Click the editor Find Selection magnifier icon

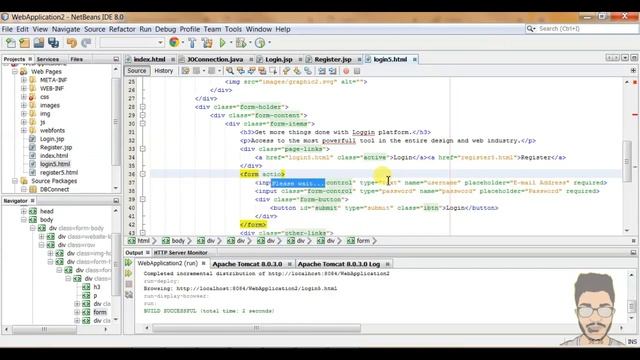tap(230, 71)
